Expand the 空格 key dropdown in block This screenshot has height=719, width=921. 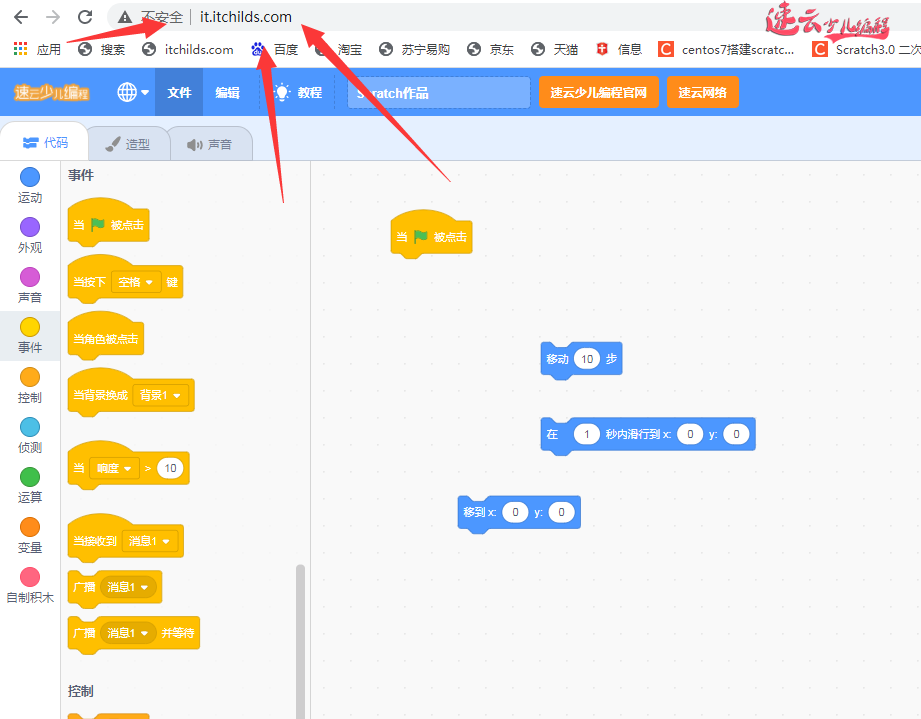coord(137,282)
